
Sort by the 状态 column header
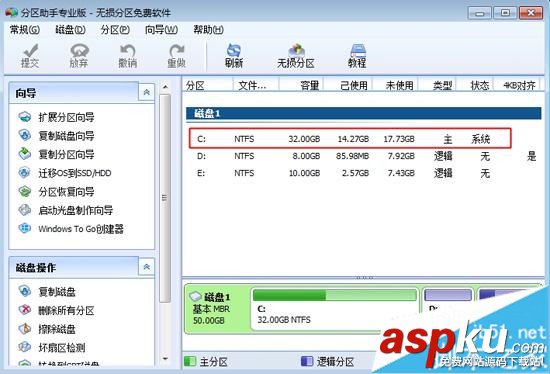475,85
